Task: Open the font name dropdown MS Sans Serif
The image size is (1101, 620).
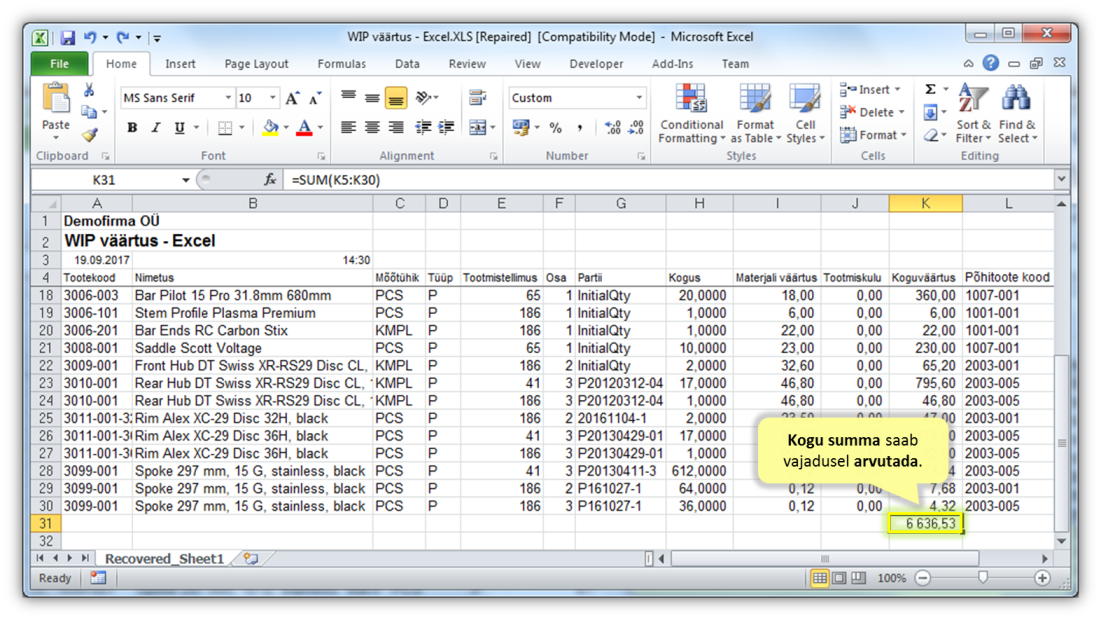Action: [228, 98]
